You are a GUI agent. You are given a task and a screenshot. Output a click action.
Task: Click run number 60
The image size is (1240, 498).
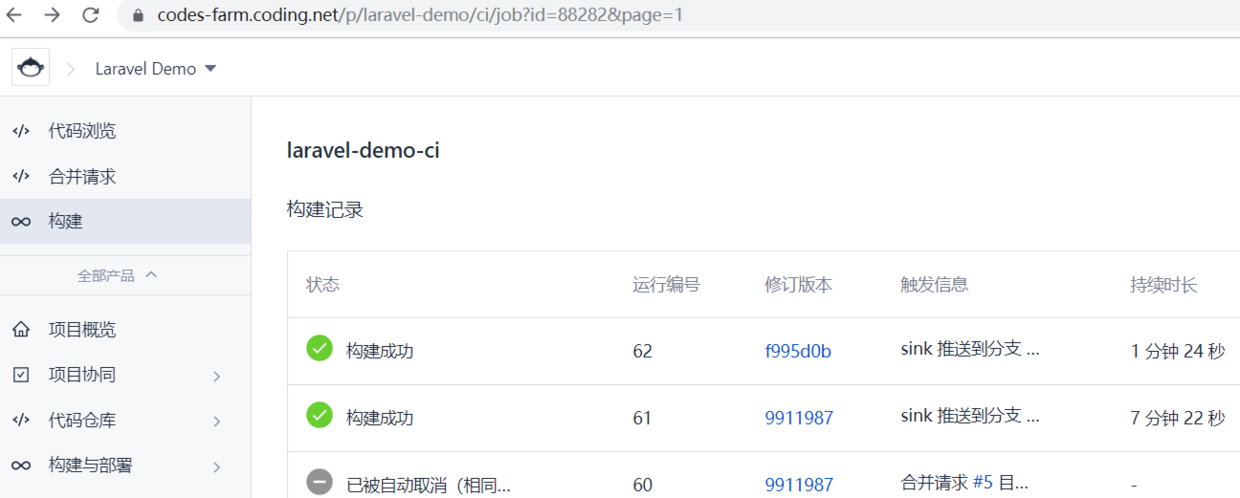point(642,485)
